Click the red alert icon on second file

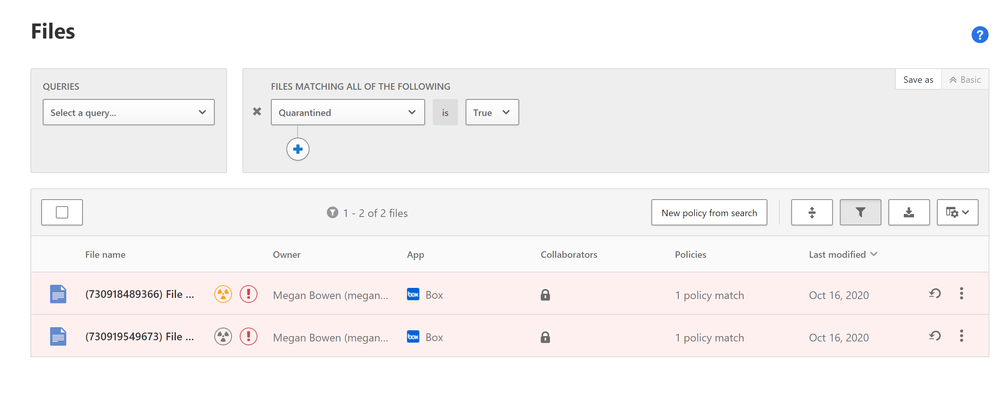coord(249,337)
